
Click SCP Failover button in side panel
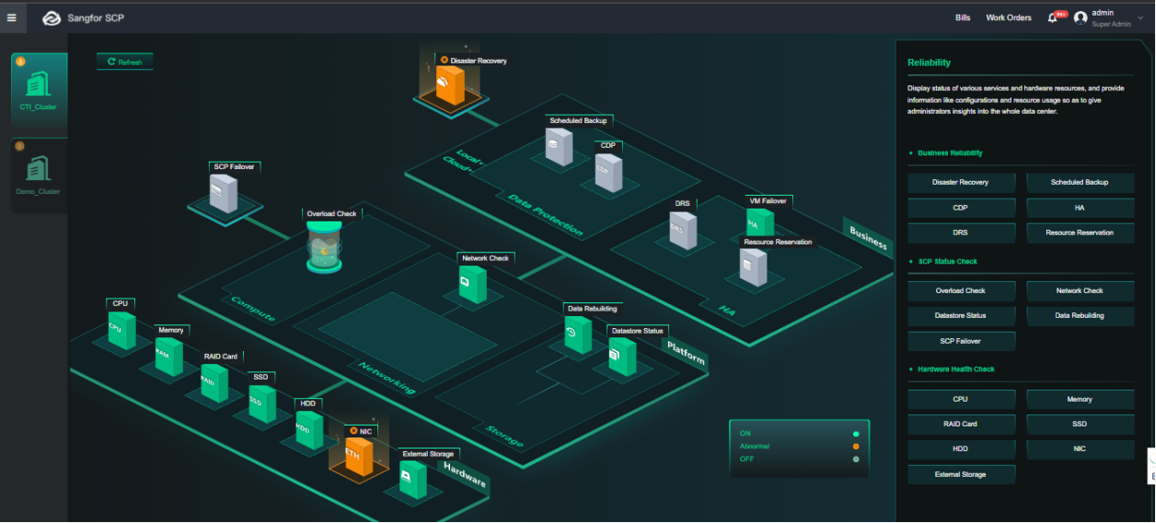click(961, 342)
